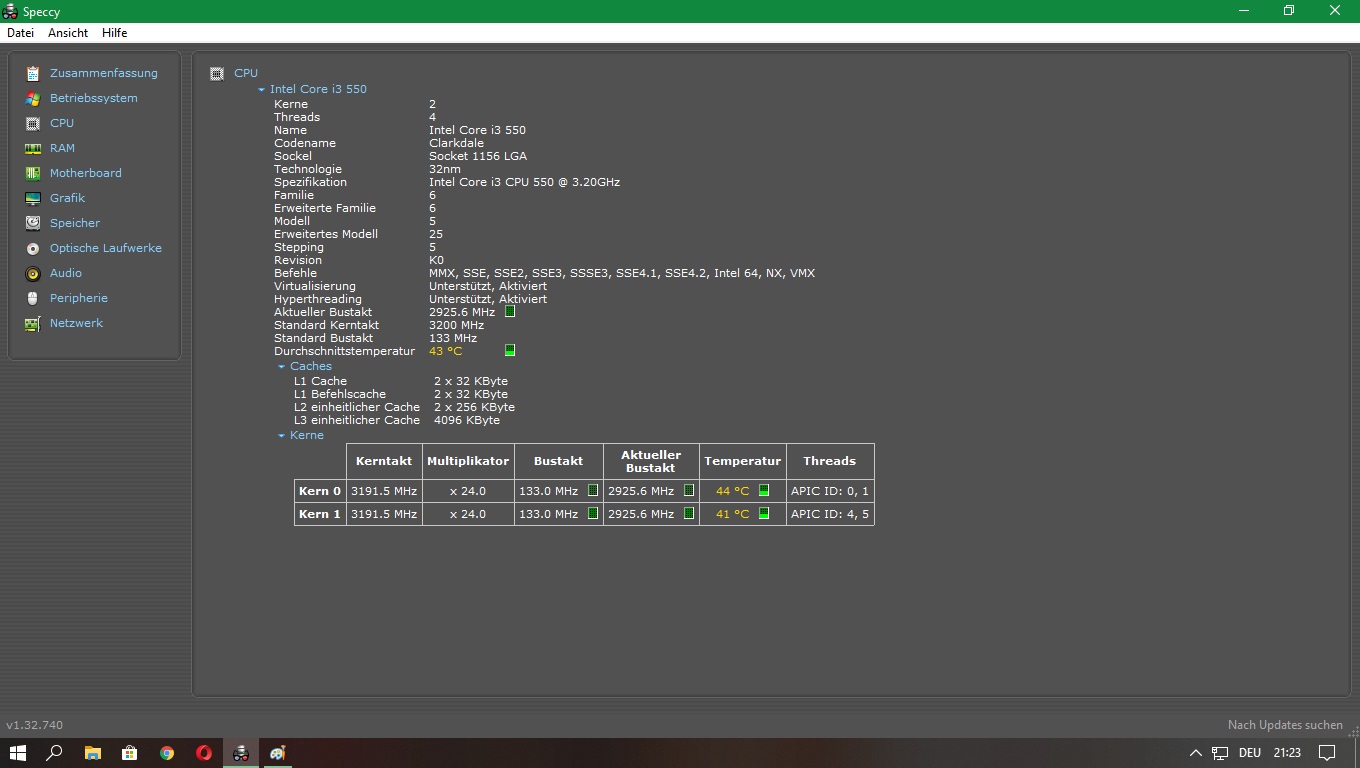Image resolution: width=1360 pixels, height=768 pixels.
Task: Click Bustakt graph icon in Kern 1 row
Action: pyautogui.click(x=593, y=514)
